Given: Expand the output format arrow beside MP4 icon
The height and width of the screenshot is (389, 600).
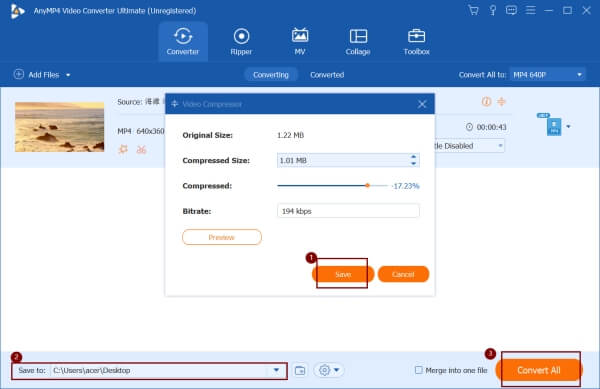Looking at the screenshot, I should click(x=568, y=126).
